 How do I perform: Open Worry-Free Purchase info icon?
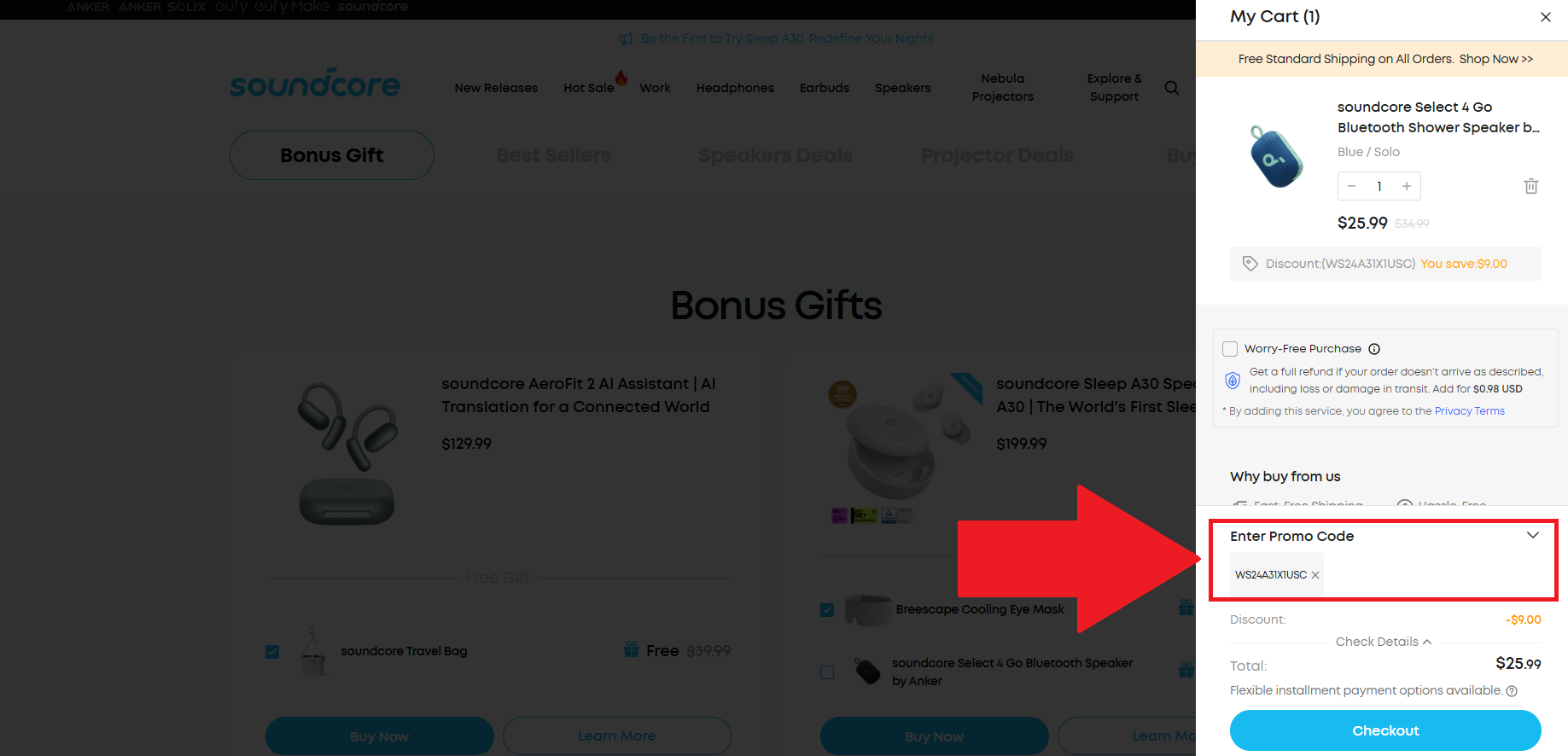point(1374,349)
